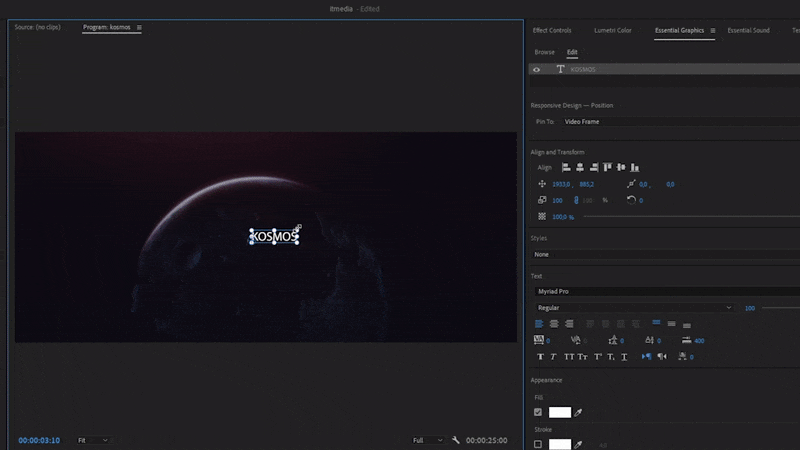Screen dimensions: 800x450
Task: Toggle Underline text style
Action: pyautogui.click(x=624, y=357)
